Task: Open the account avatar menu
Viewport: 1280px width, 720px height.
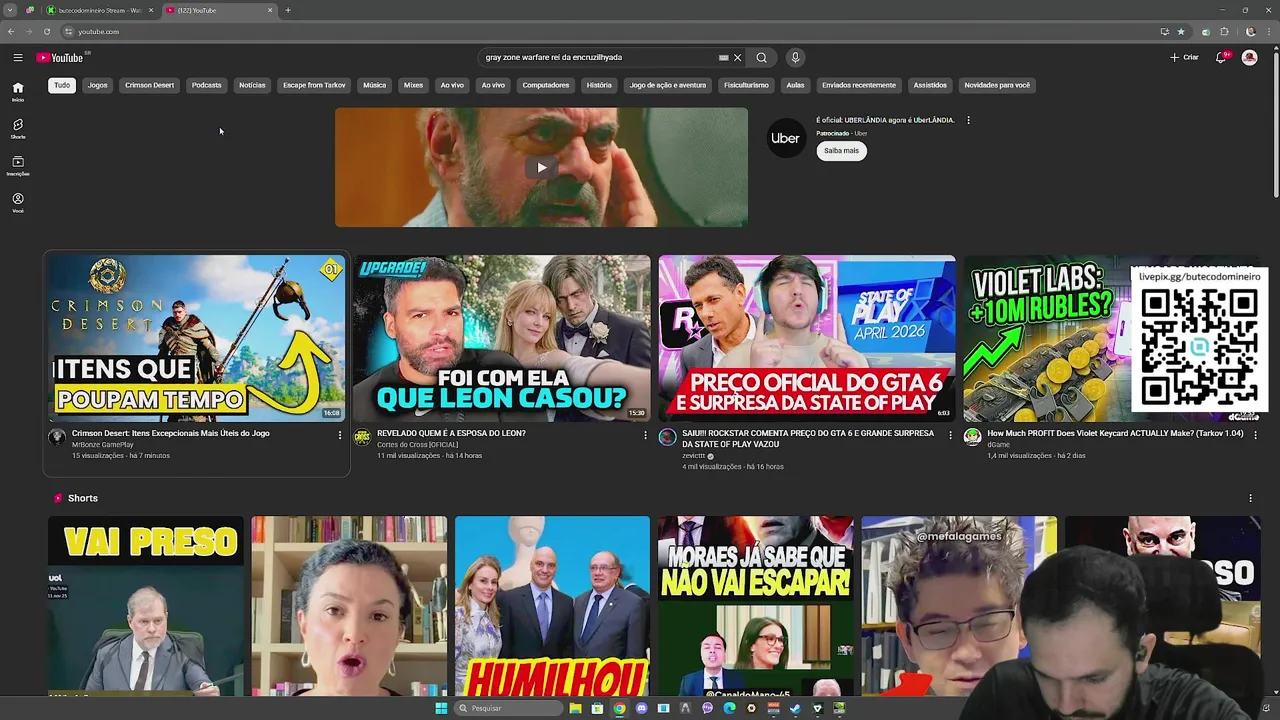Action: 1249,57
